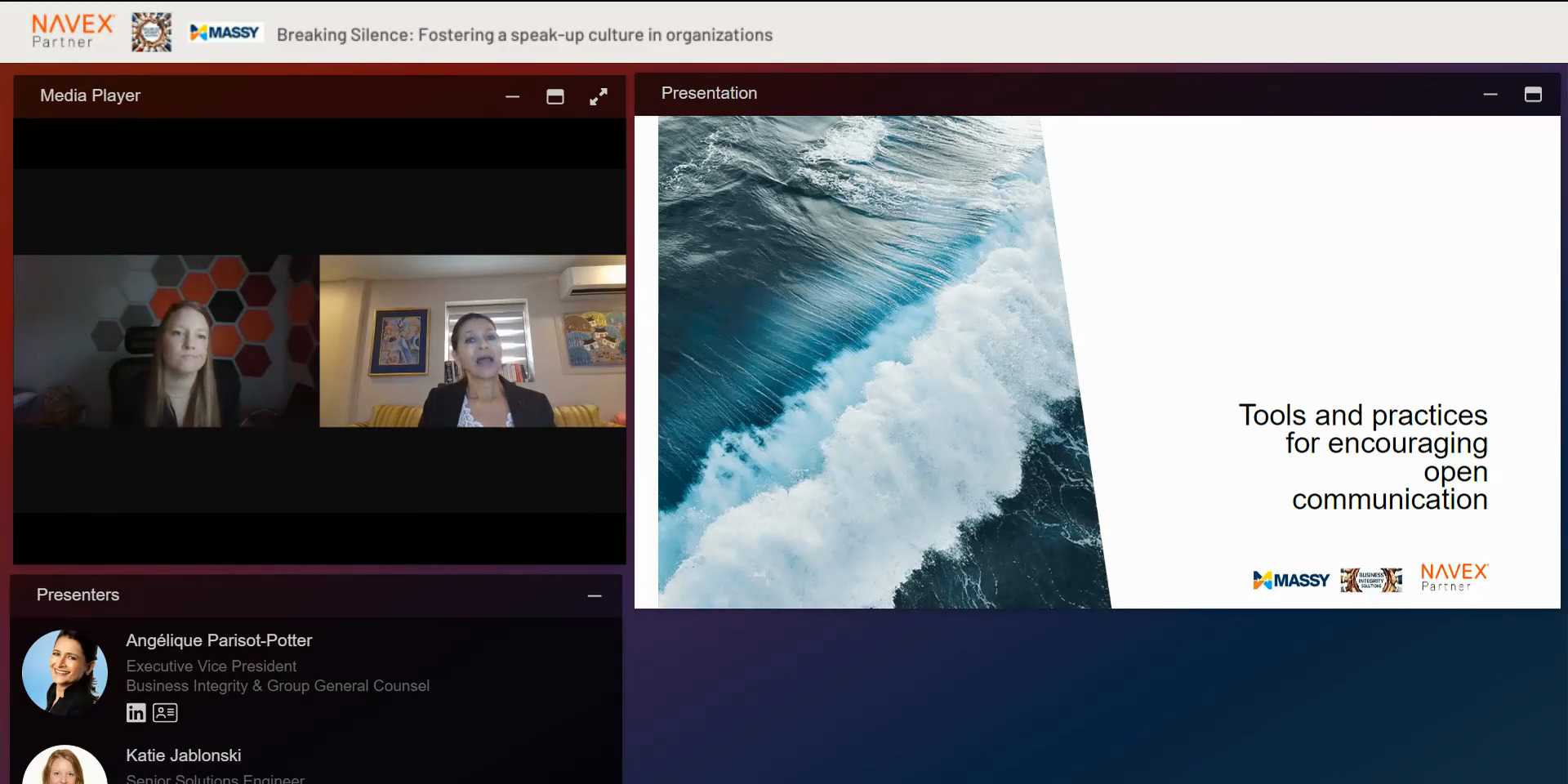
Task: Click the Media Player panel title
Action: pos(90,96)
